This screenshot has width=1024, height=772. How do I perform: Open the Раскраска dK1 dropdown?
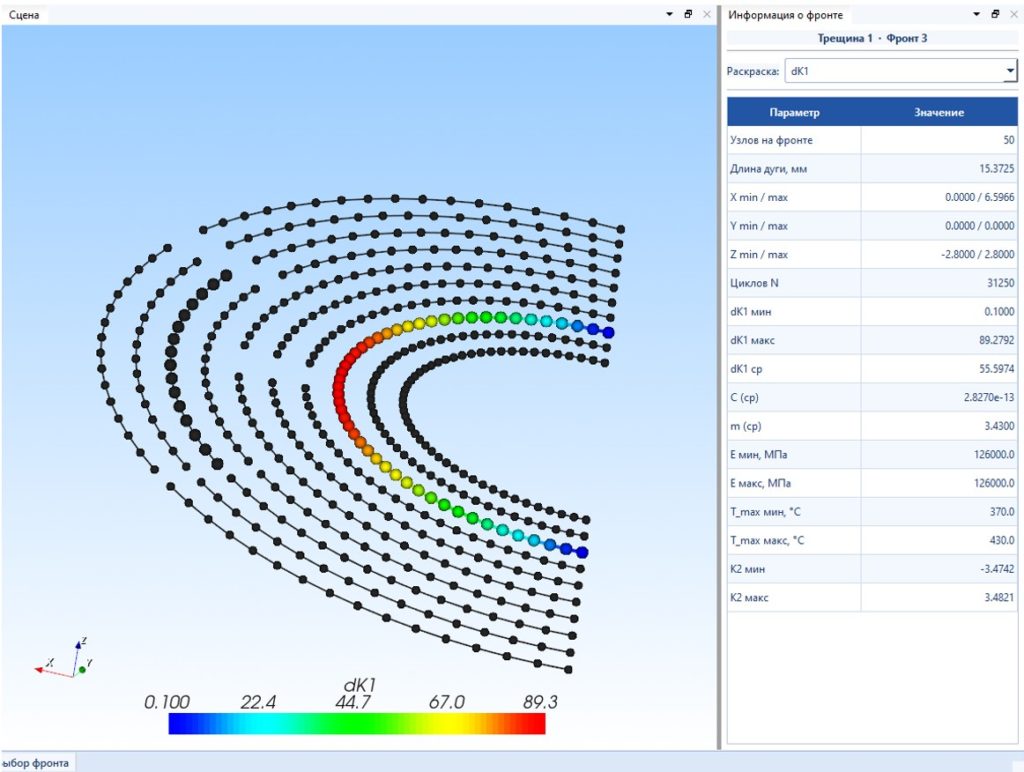tap(901, 71)
